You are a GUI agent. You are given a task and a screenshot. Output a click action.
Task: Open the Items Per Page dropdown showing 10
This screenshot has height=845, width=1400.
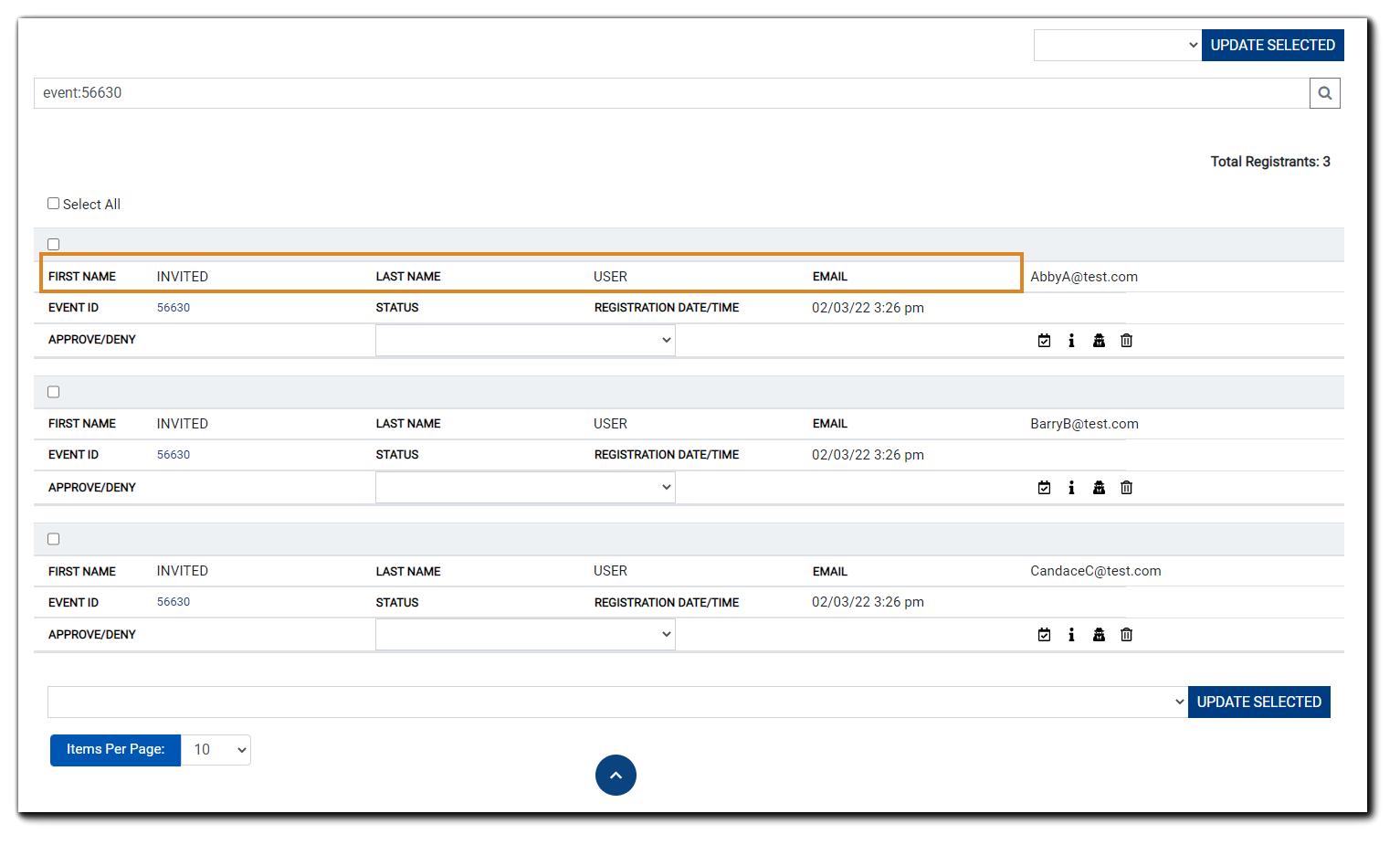pyautogui.click(x=216, y=750)
